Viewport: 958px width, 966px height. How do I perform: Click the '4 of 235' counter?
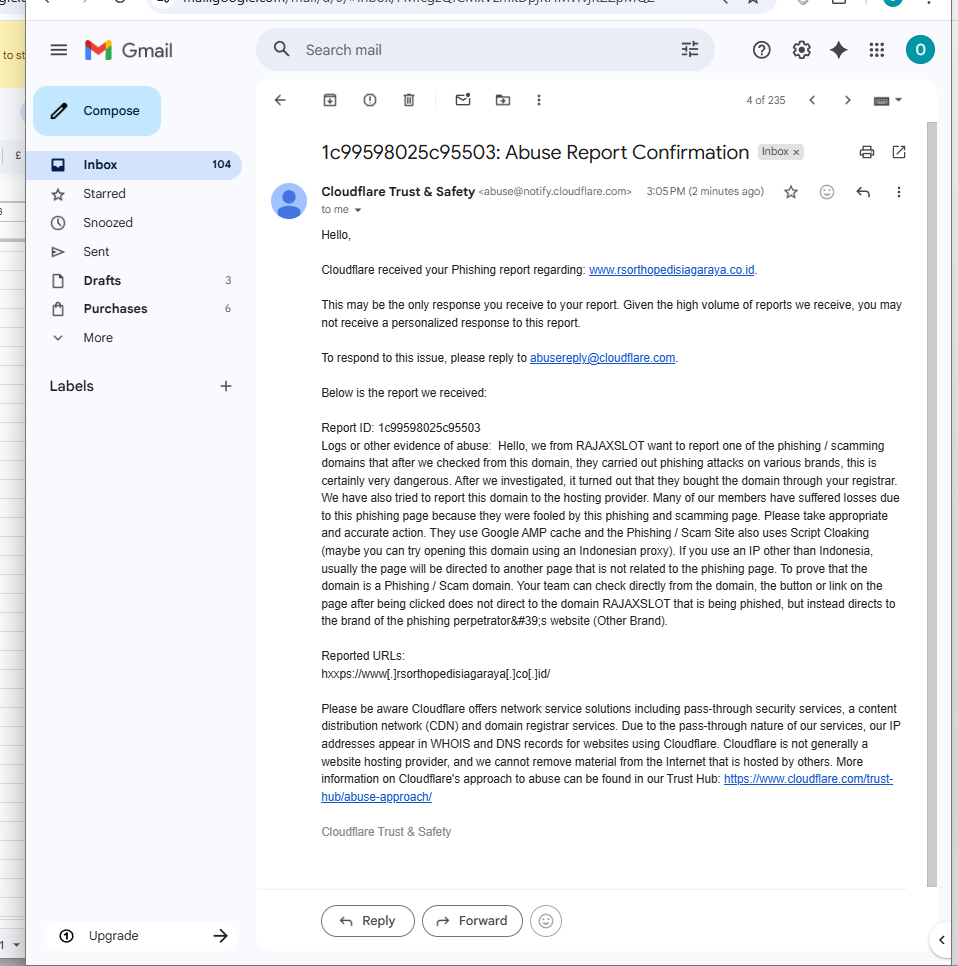point(766,100)
